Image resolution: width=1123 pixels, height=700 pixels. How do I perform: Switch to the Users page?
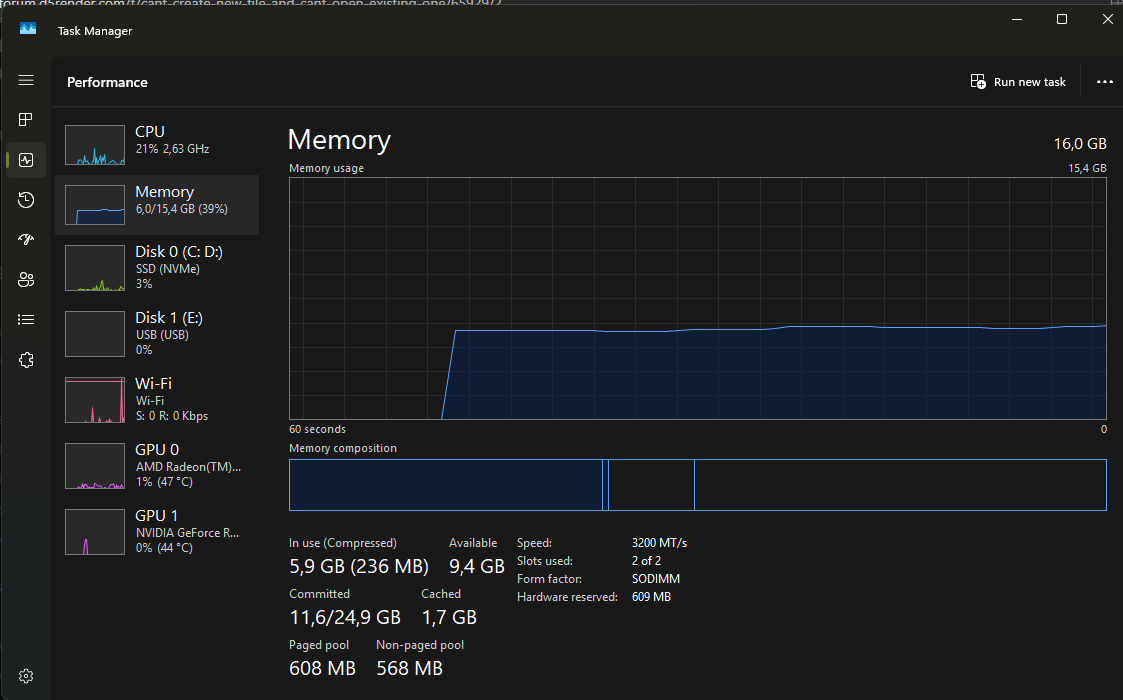[x=26, y=280]
